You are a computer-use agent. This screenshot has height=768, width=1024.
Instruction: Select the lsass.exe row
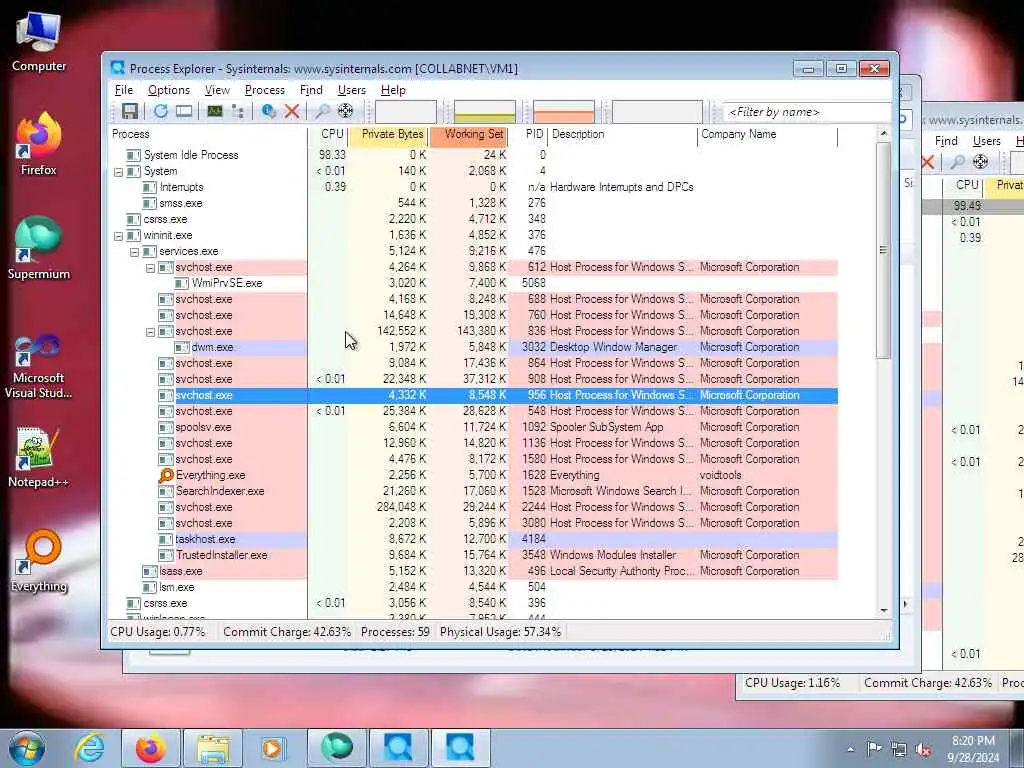pyautogui.click(x=473, y=571)
